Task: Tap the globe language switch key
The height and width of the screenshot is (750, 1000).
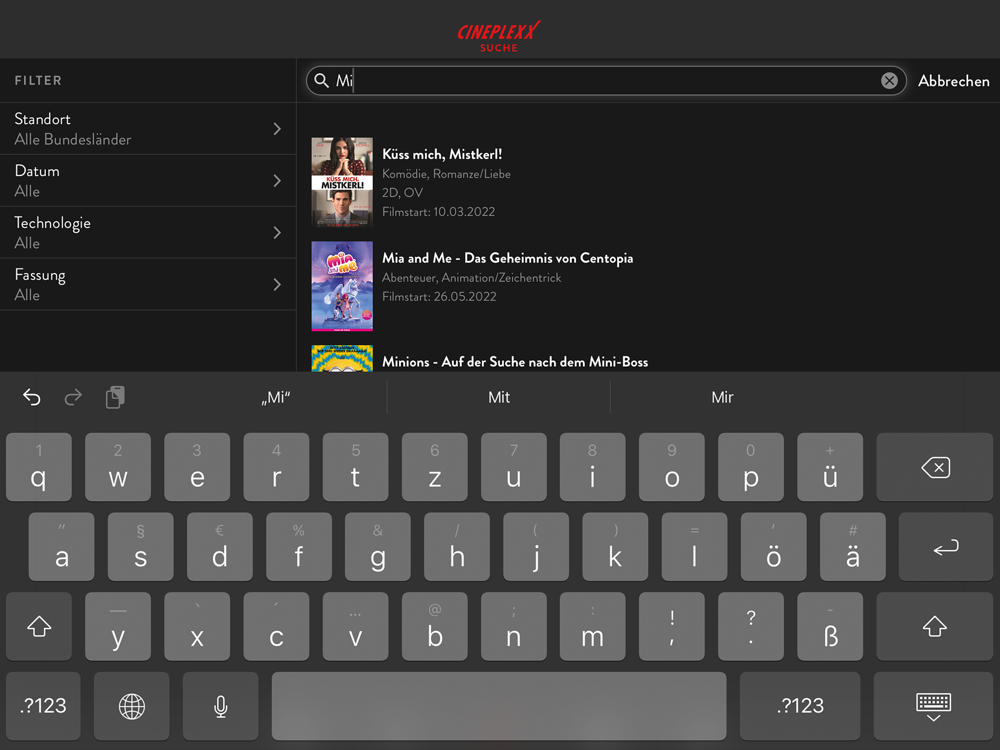Action: 131,706
